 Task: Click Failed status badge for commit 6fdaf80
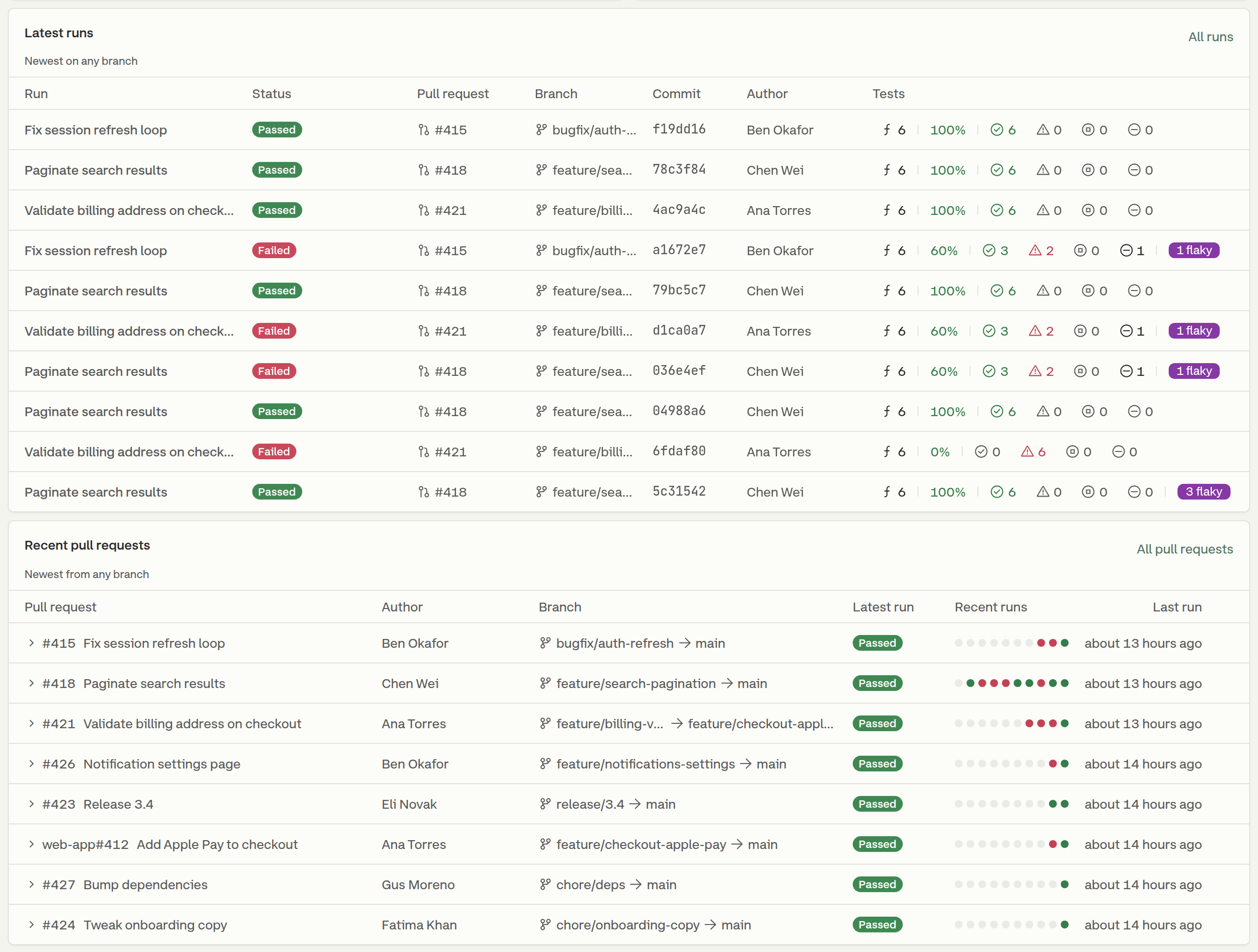(274, 451)
